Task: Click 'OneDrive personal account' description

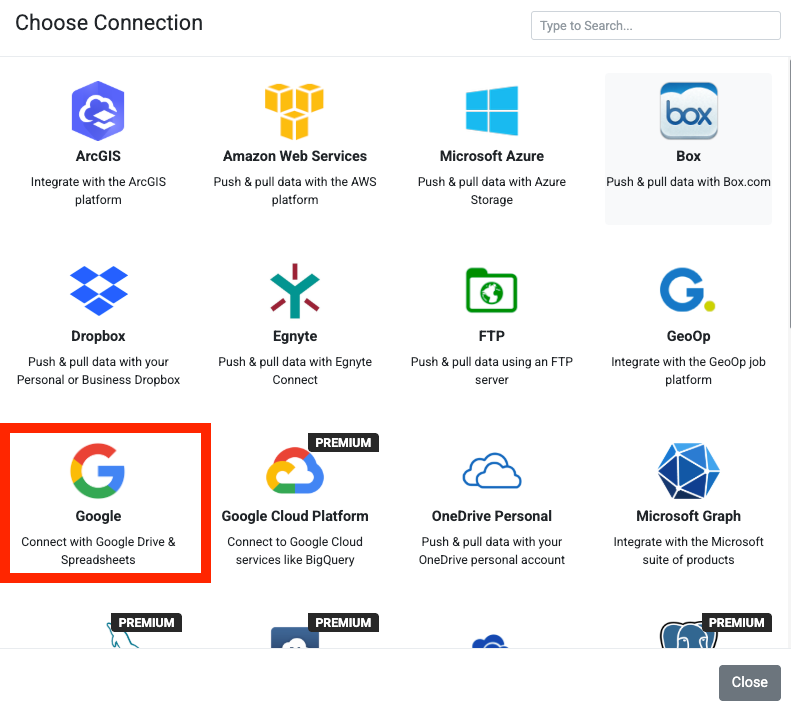Action: [x=492, y=560]
